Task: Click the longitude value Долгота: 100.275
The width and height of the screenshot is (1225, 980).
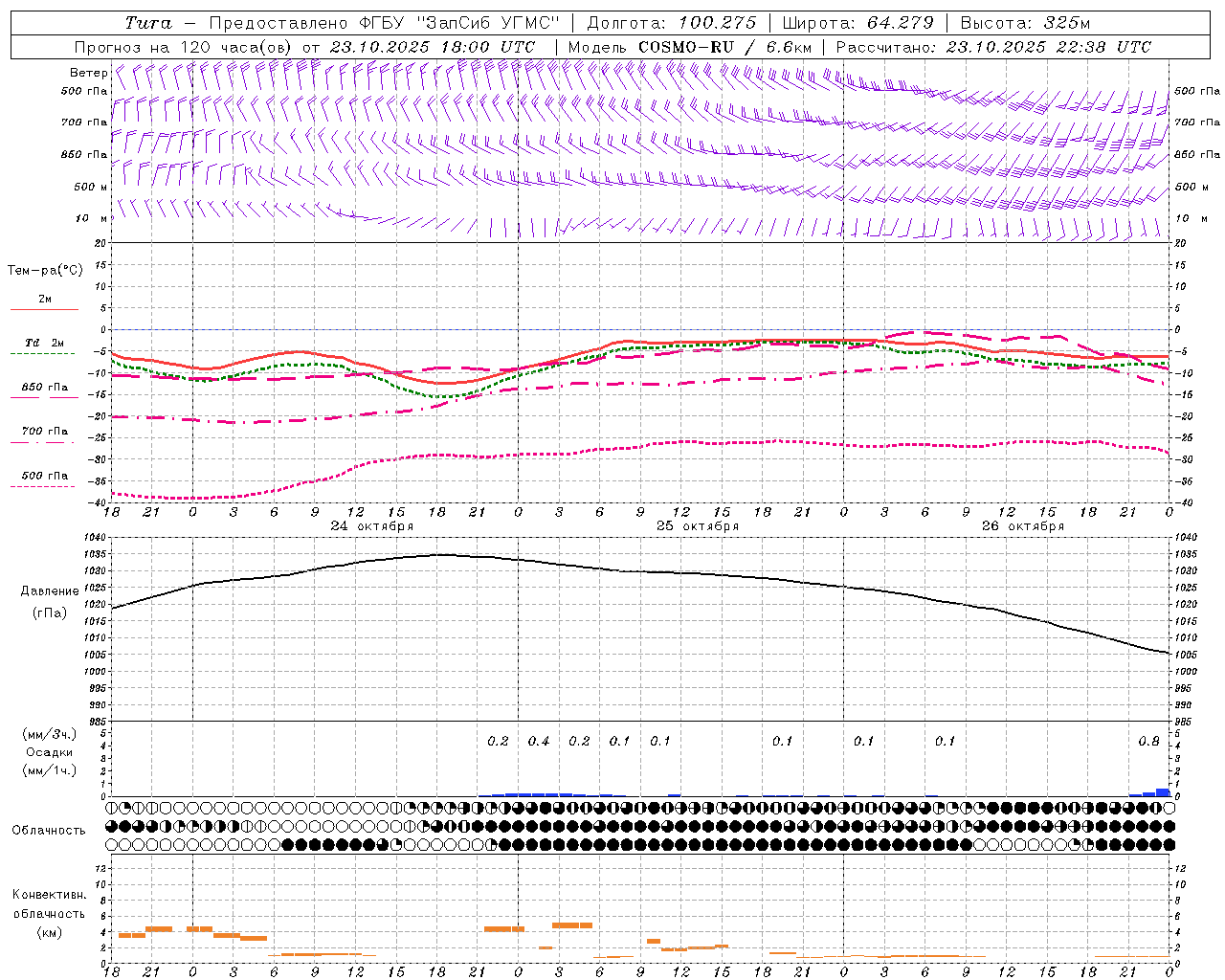Action: tap(671, 23)
